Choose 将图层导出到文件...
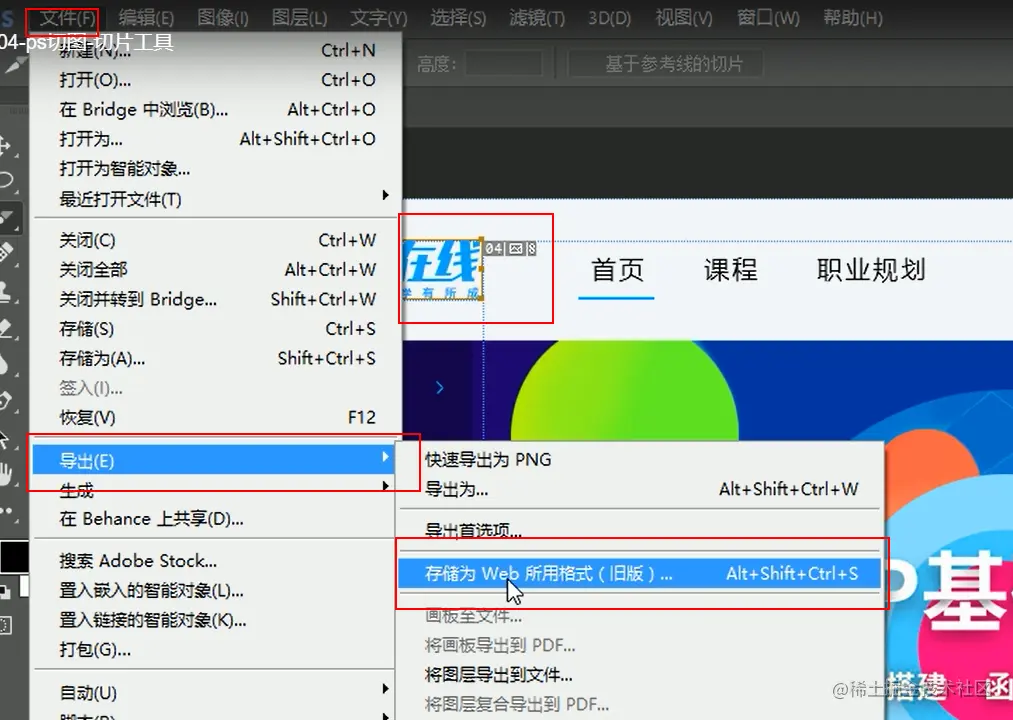 [640, 675]
